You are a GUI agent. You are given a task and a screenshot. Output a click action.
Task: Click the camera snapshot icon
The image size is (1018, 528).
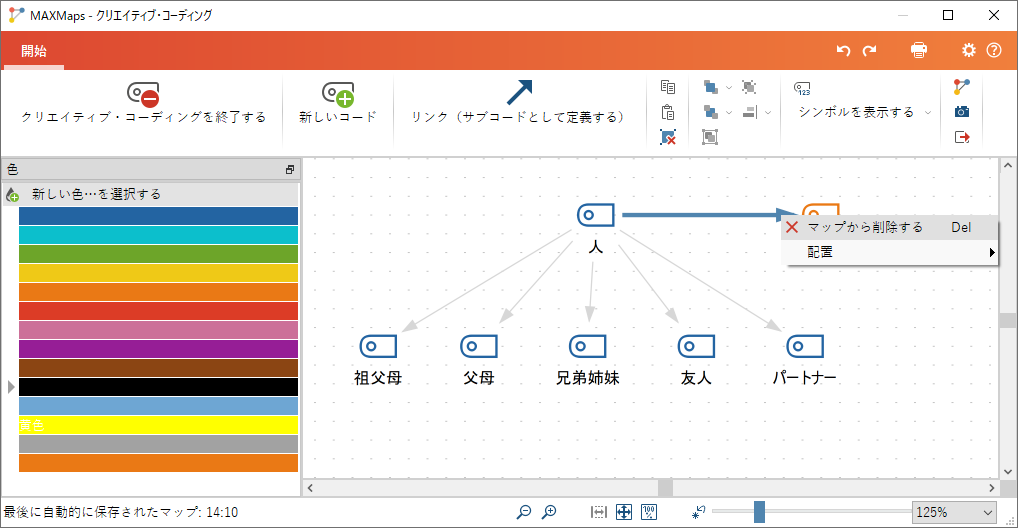[x=962, y=112]
